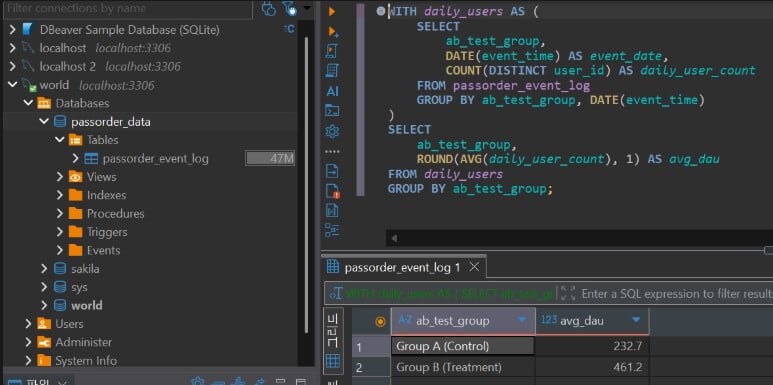
Task: Expand the sys database
Action: click(x=44, y=287)
